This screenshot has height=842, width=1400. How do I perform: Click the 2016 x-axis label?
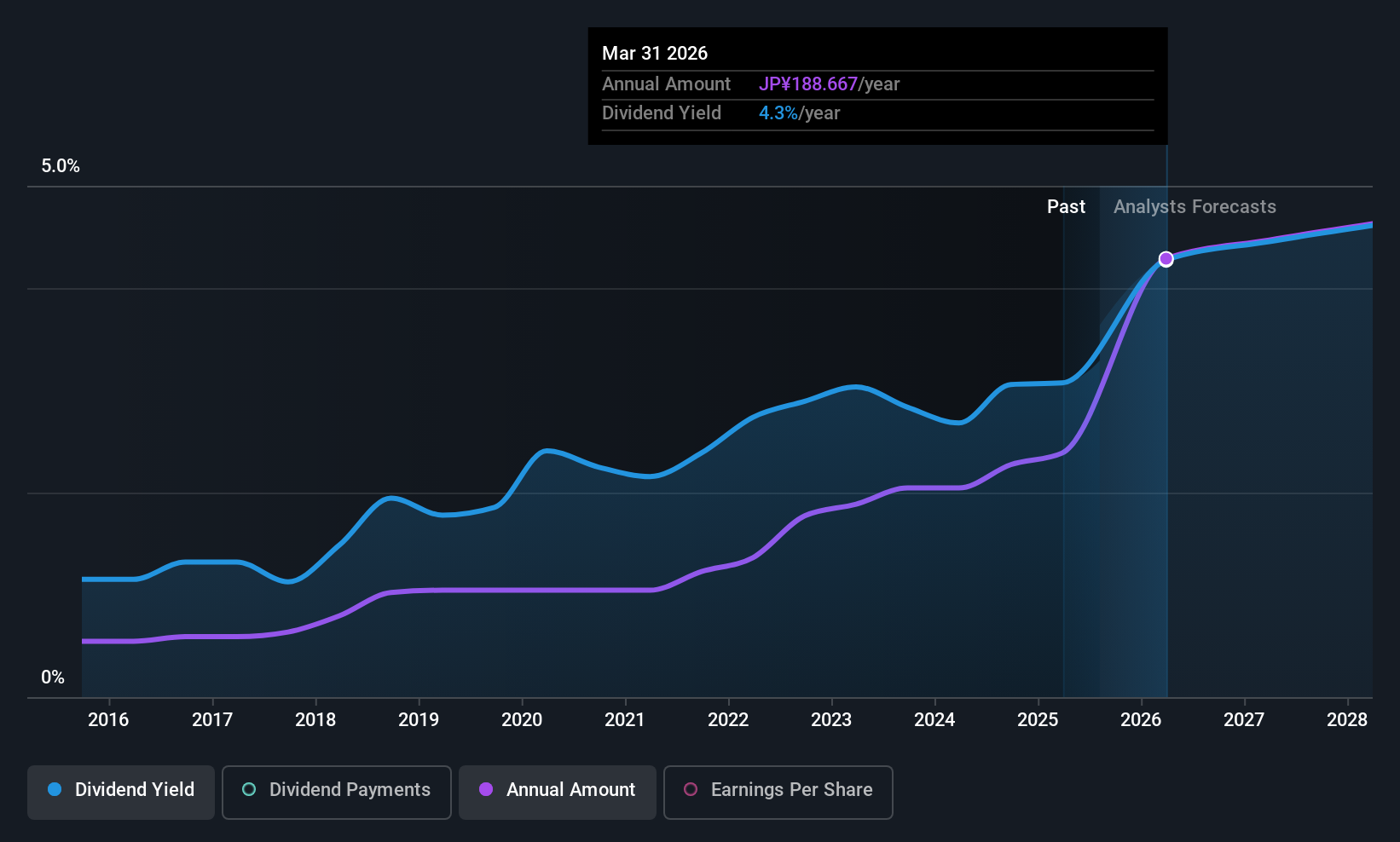point(108,720)
